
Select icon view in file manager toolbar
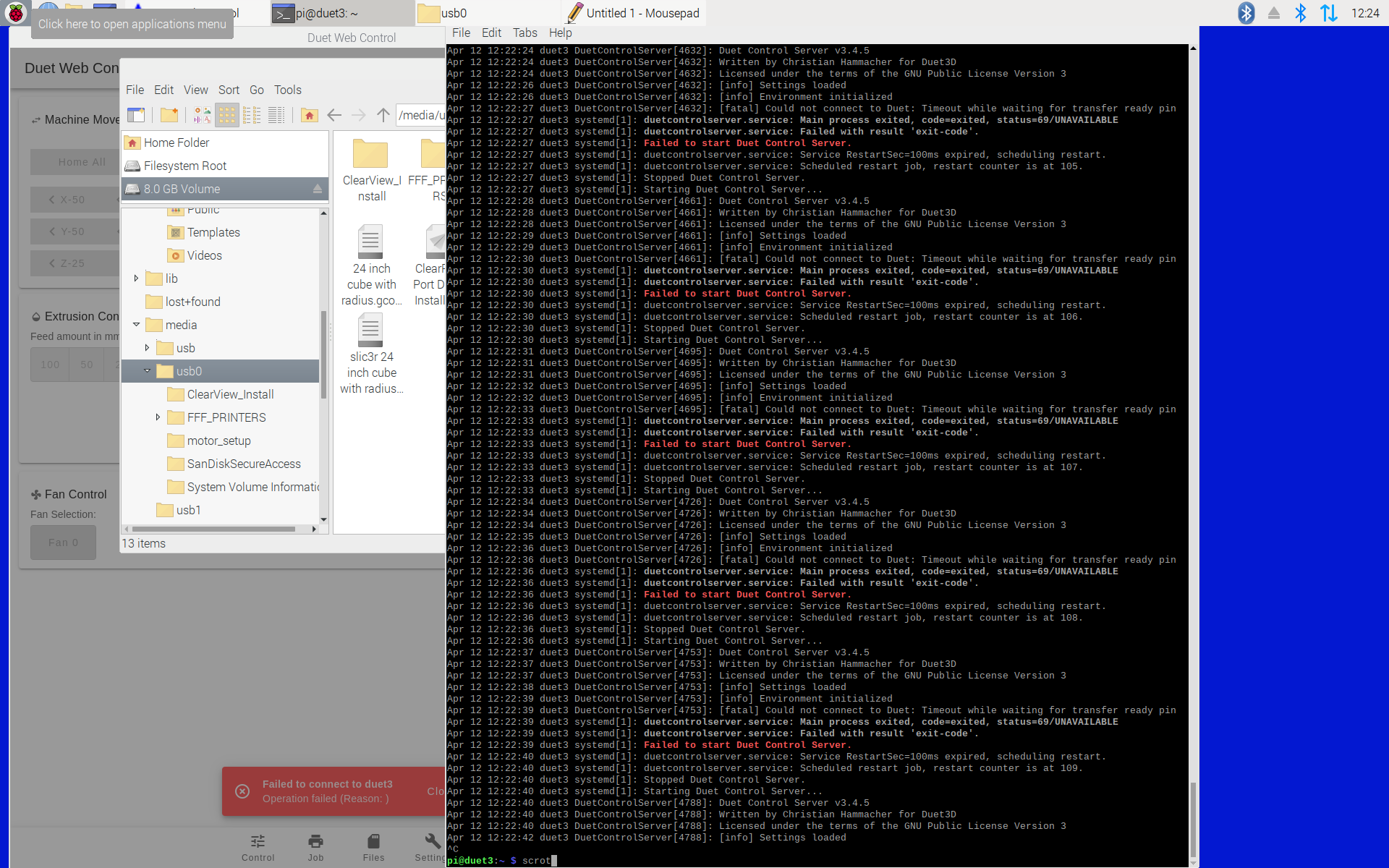point(227,115)
